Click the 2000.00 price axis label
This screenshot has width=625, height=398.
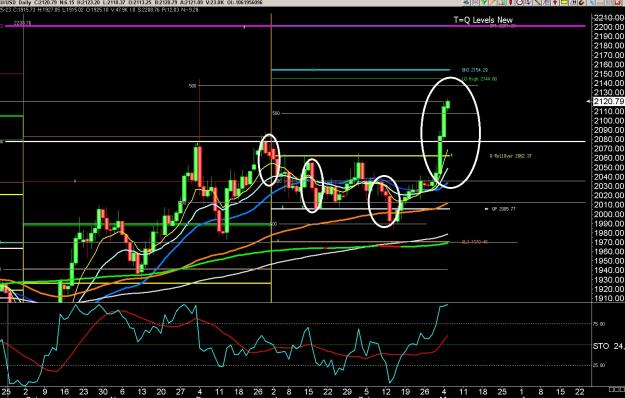coord(609,214)
